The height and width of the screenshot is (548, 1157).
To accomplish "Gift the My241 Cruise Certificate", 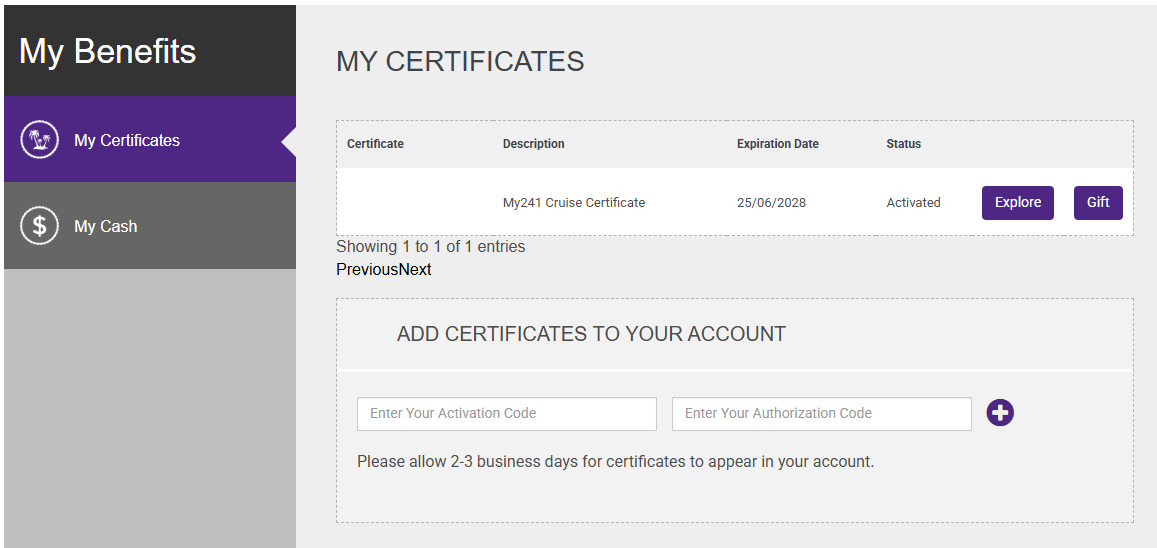I will click(1098, 203).
